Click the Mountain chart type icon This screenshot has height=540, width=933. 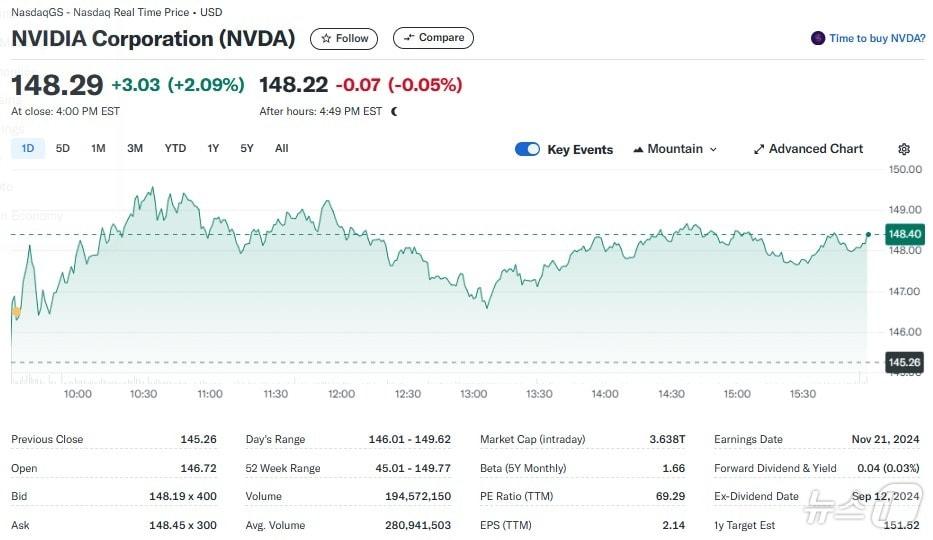(637, 149)
